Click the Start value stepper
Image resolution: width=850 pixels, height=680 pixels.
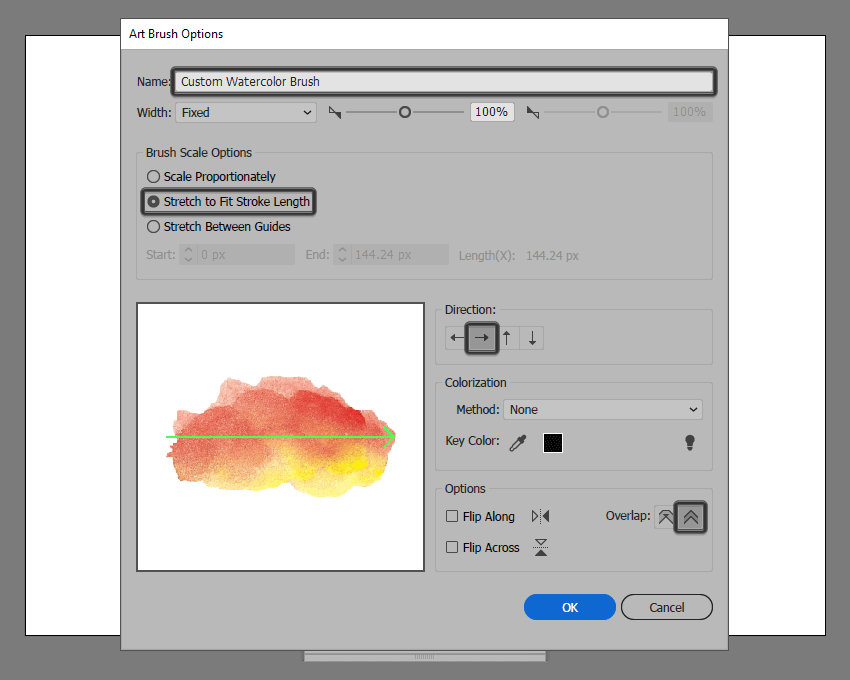pos(188,254)
